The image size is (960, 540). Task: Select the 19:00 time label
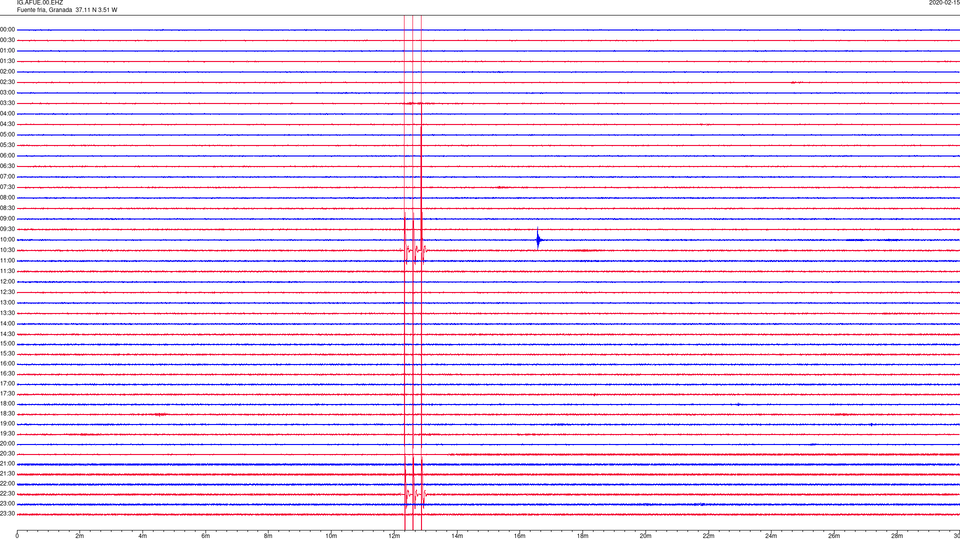tap(7, 424)
